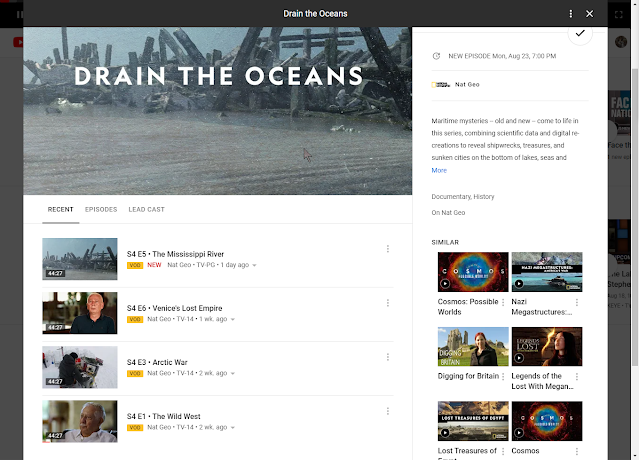639x460 pixels.
Task: Play The Mississippi River episode thumbnail
Action: 80,259
